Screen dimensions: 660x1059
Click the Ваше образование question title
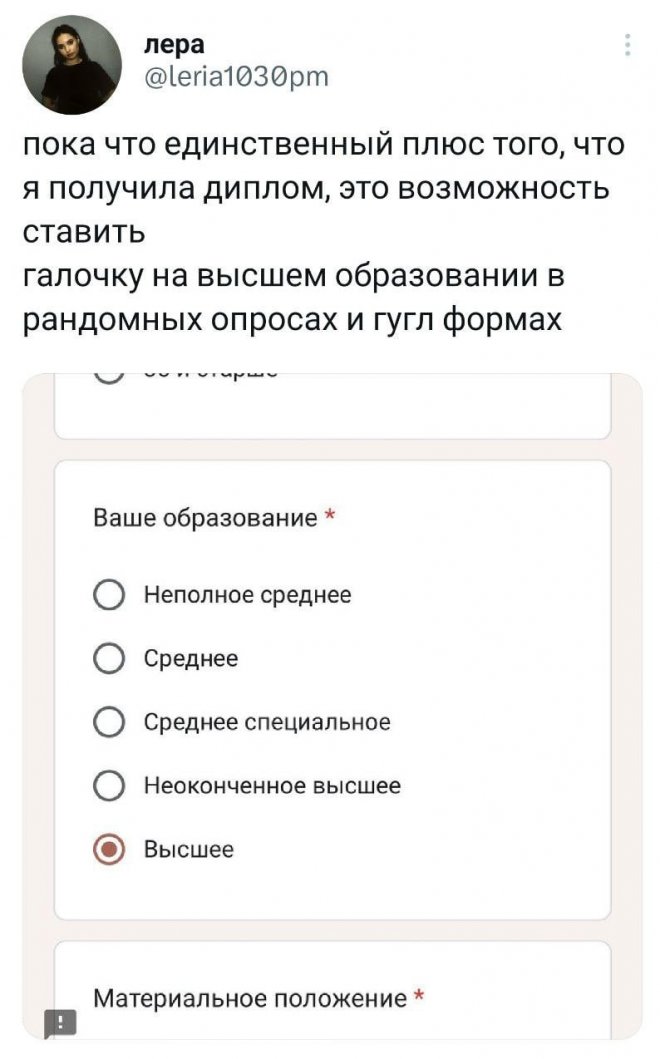pyautogui.click(x=204, y=518)
